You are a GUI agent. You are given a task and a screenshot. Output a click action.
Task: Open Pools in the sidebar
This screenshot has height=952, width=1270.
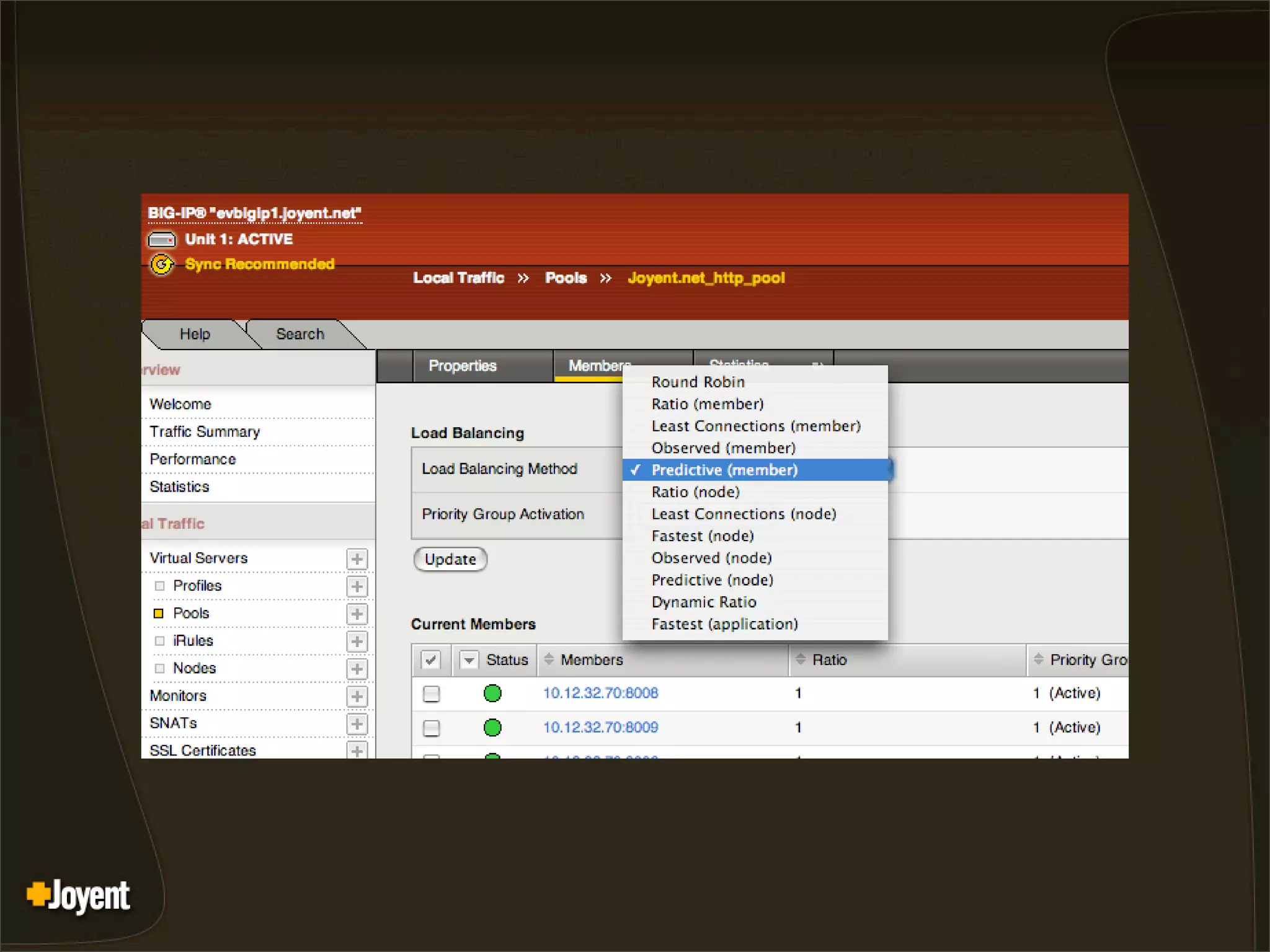191,613
